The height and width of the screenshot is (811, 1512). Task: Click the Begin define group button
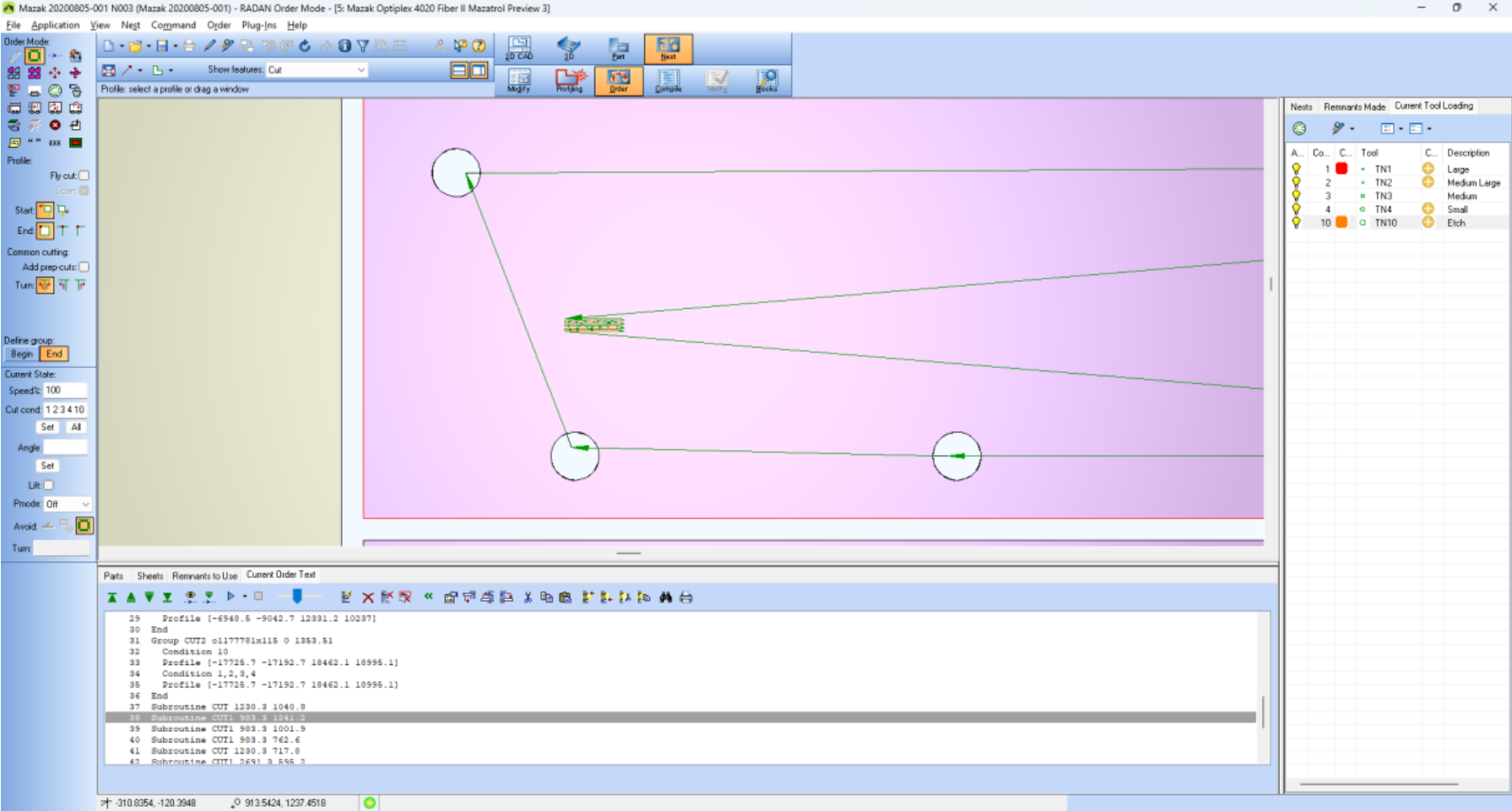click(22, 354)
